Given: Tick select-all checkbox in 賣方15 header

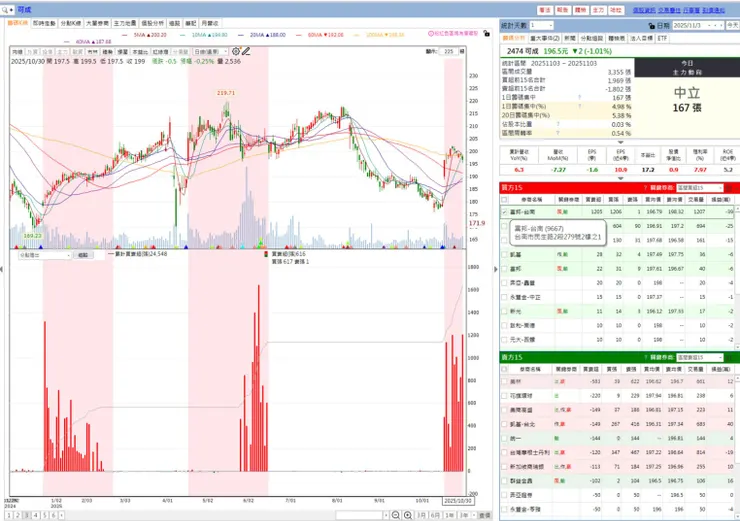Looking at the screenshot, I should [x=505, y=369].
